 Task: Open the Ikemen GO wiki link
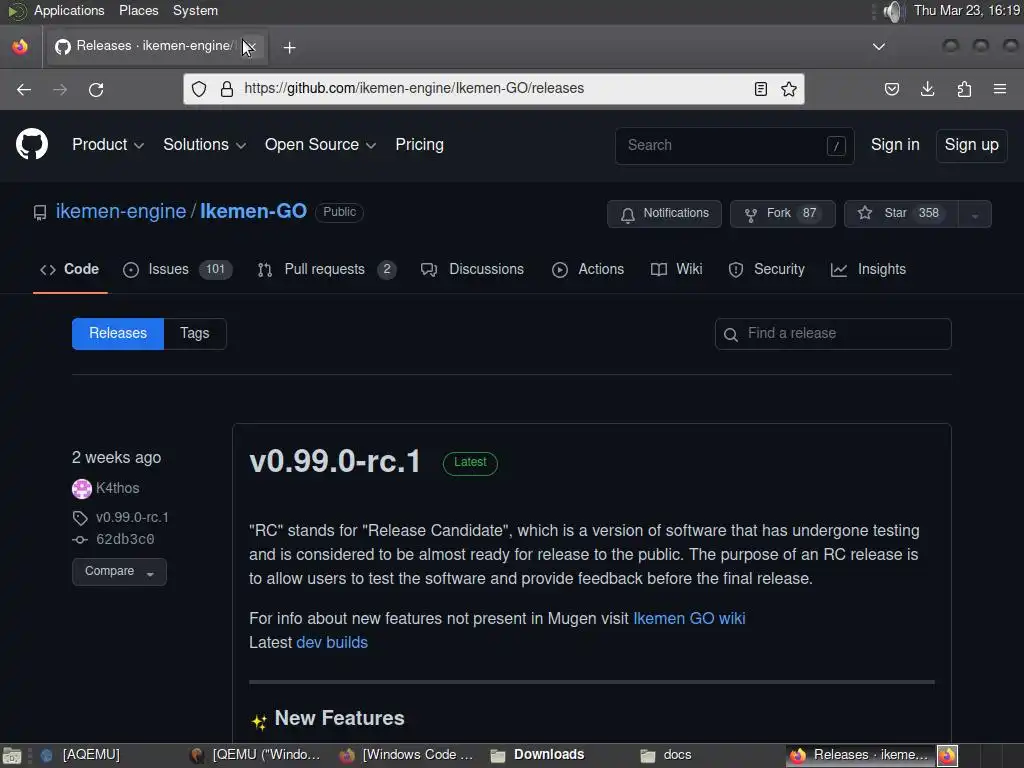coord(689,618)
